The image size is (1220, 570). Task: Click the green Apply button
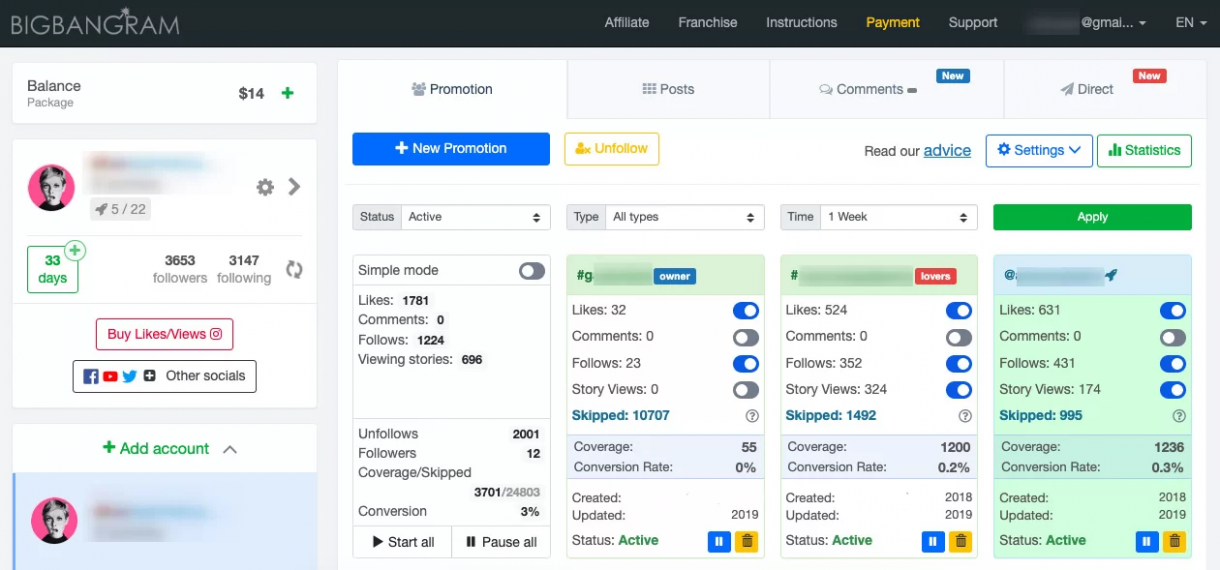(1092, 217)
